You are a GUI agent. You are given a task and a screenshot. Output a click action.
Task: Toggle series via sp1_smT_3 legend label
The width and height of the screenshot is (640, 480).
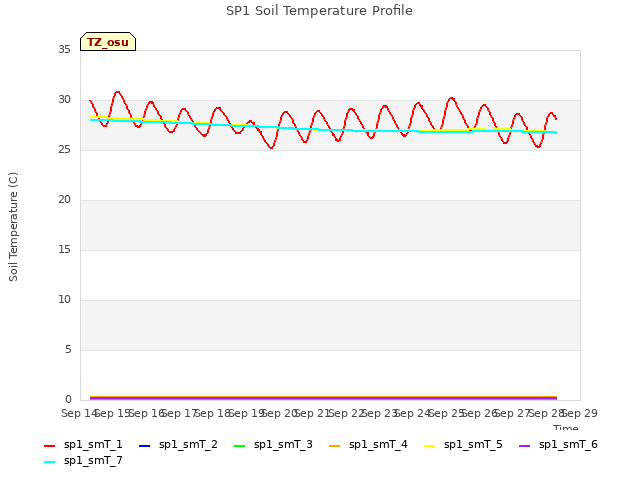click(283, 444)
